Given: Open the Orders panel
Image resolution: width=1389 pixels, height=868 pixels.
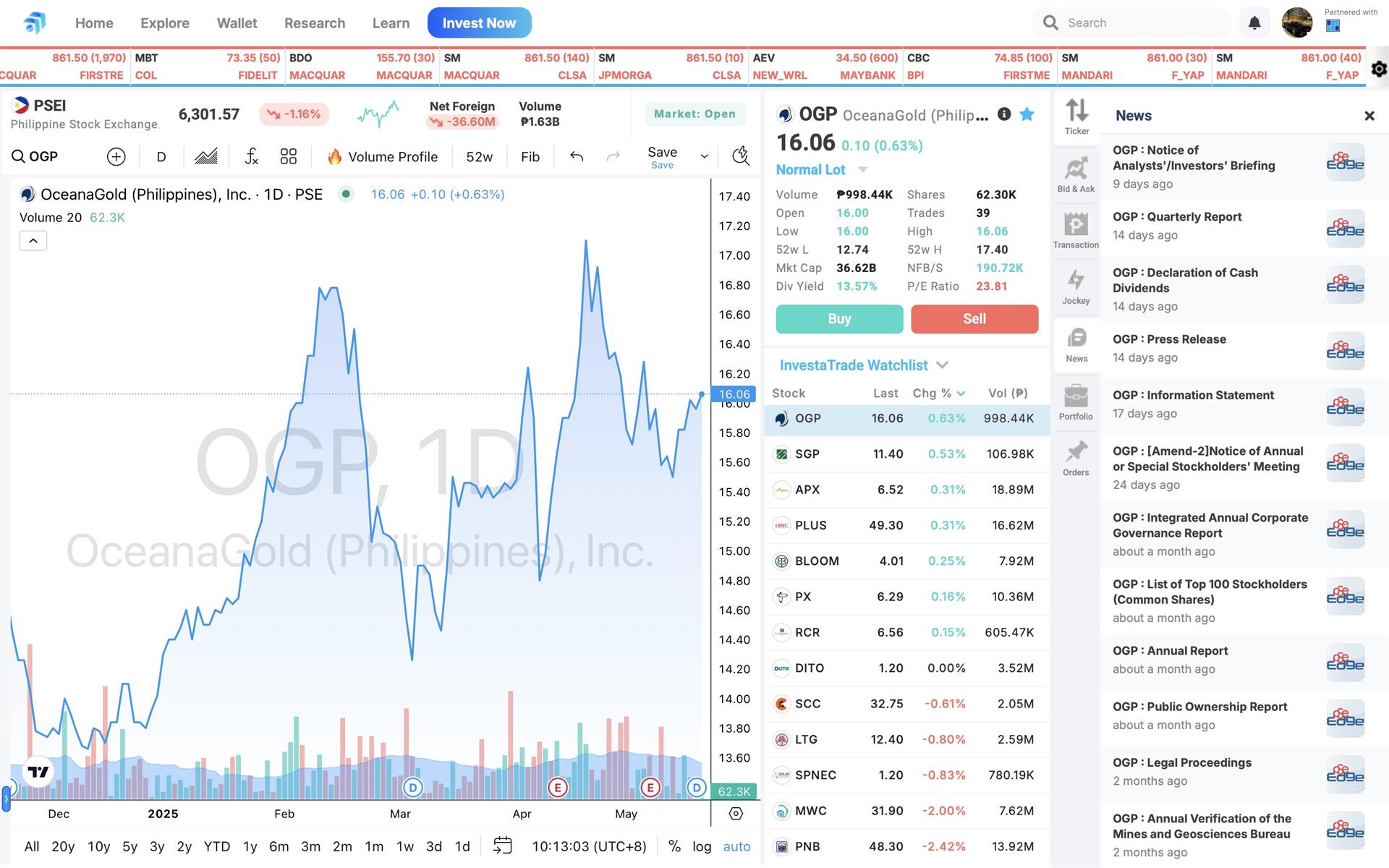Looking at the screenshot, I should [x=1076, y=458].
